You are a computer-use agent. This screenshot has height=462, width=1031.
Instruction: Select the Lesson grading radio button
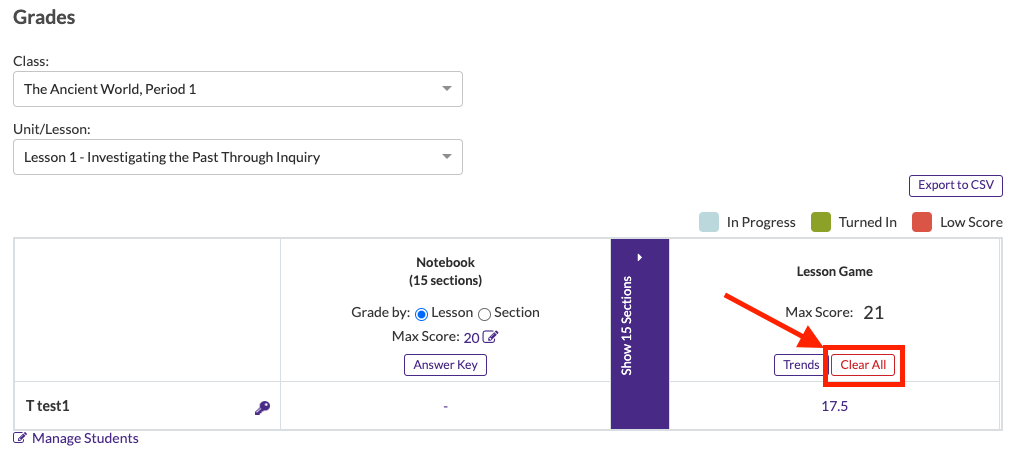(x=421, y=313)
